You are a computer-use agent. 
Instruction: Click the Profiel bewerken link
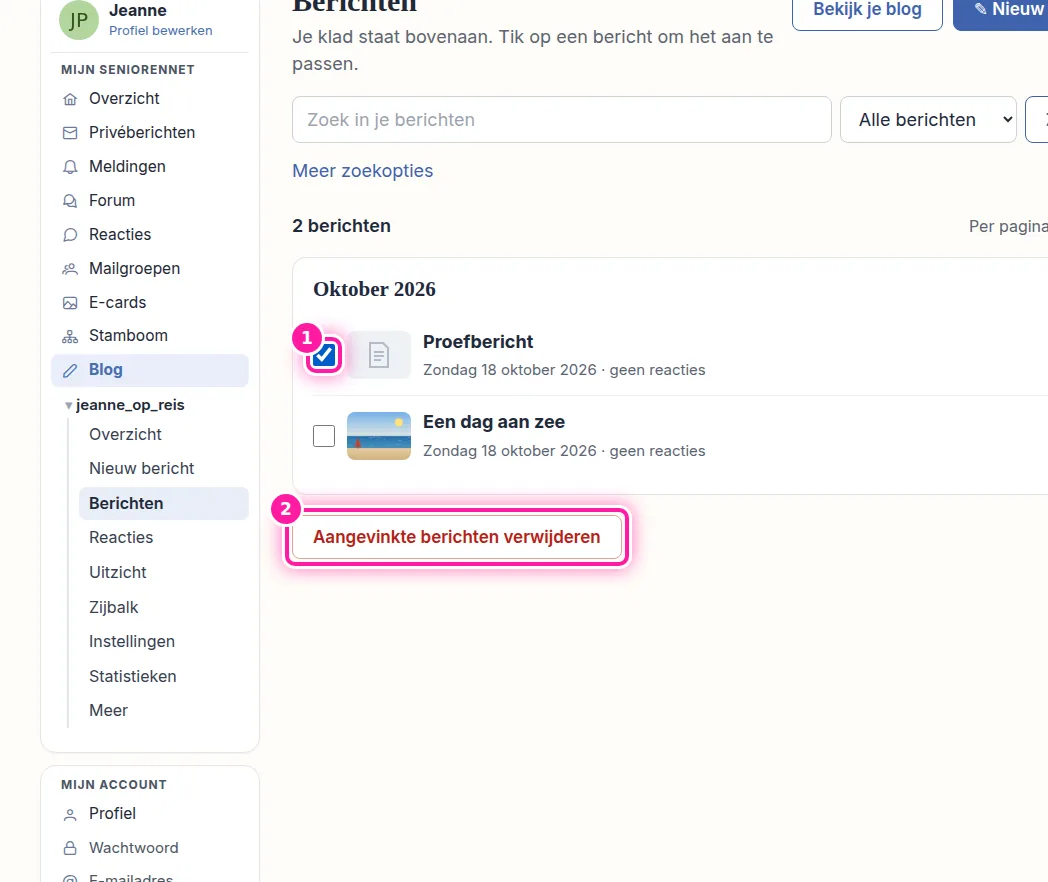[160, 31]
